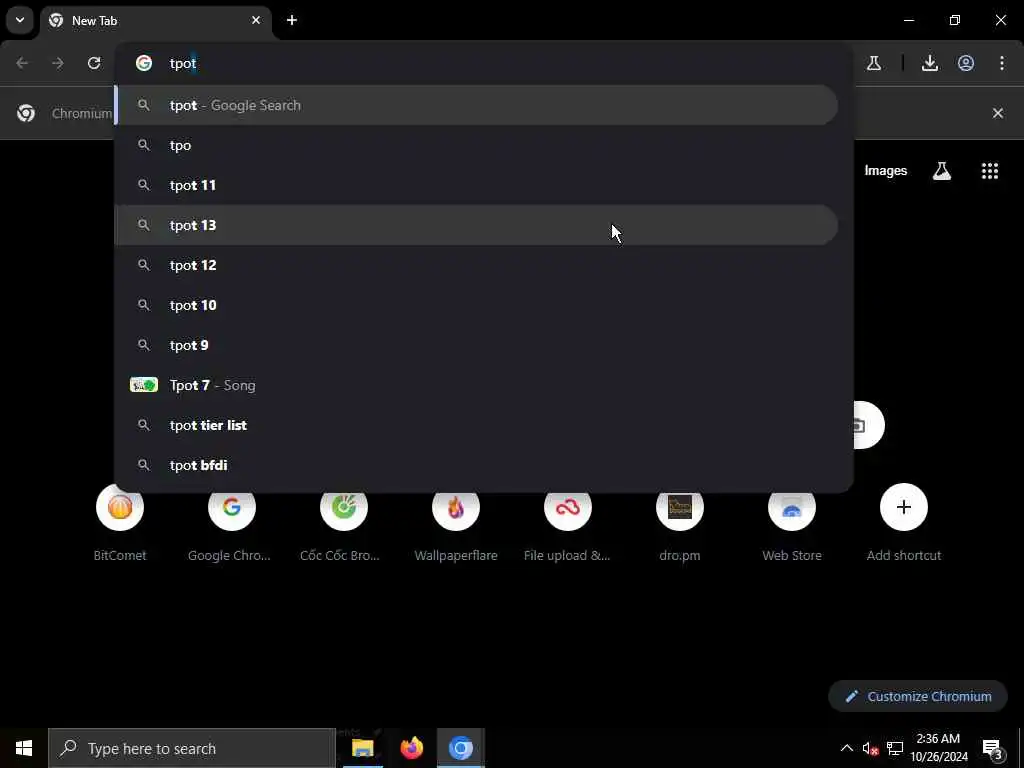Open the notification center icon
This screenshot has height=768, width=1024.
(993, 748)
